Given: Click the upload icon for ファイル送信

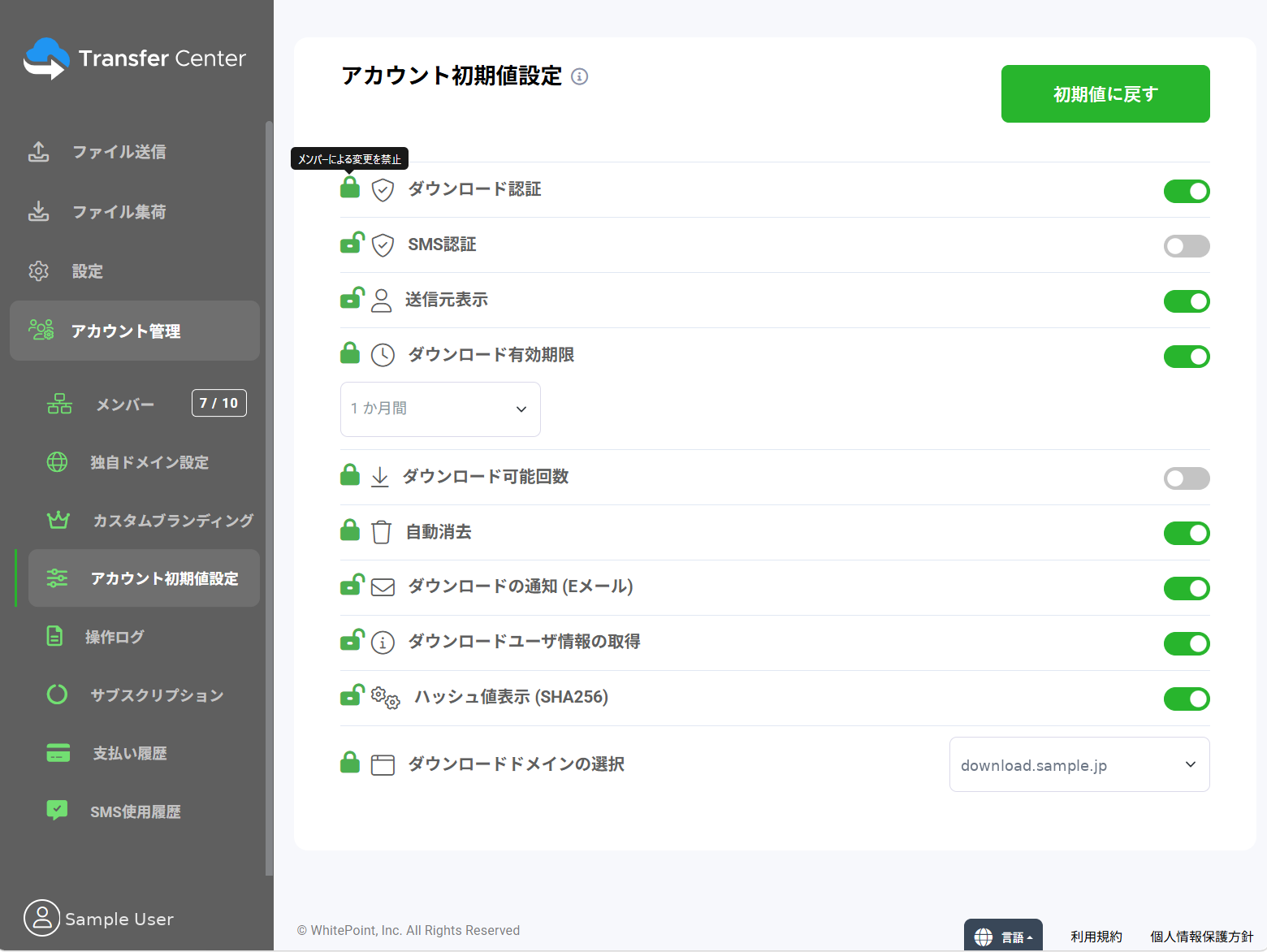Looking at the screenshot, I should [39, 152].
